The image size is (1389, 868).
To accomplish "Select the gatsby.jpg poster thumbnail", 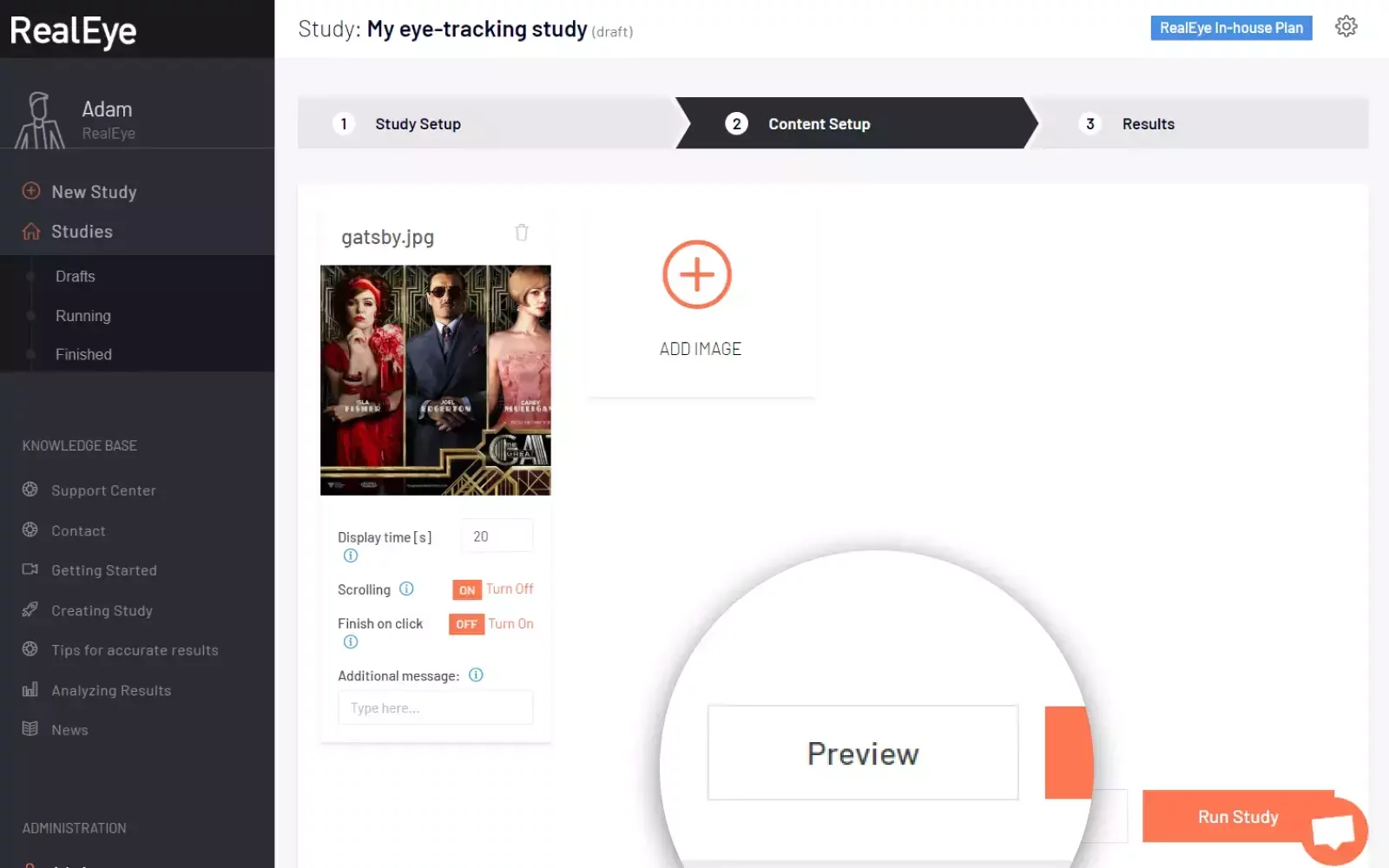I will (435, 380).
